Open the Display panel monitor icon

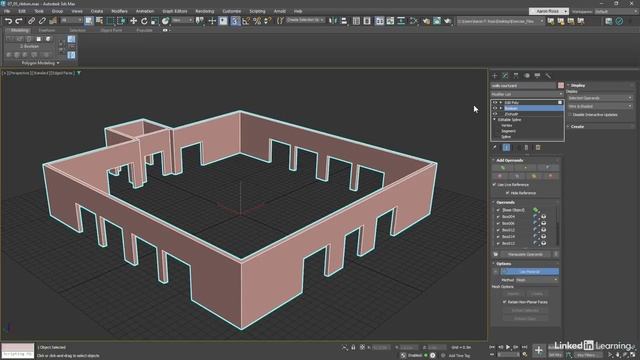538,76
